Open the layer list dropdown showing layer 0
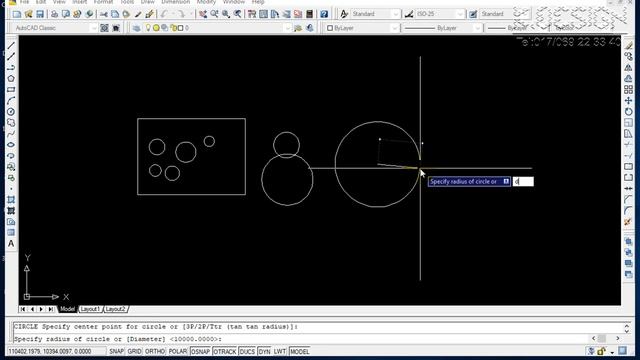Screen dimensions: 640x360 [287, 28]
